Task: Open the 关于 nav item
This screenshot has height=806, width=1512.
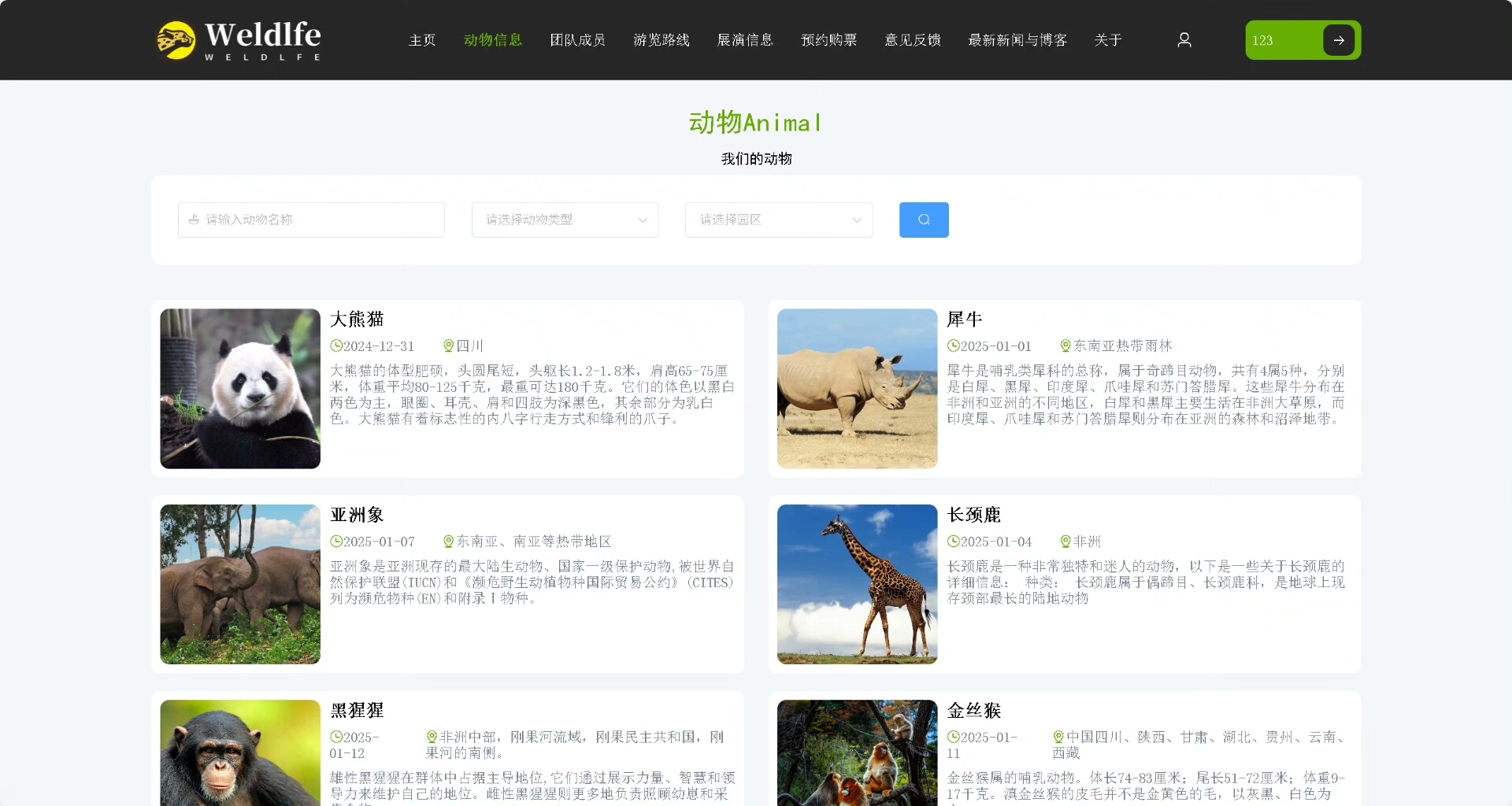Action: pos(1108,40)
